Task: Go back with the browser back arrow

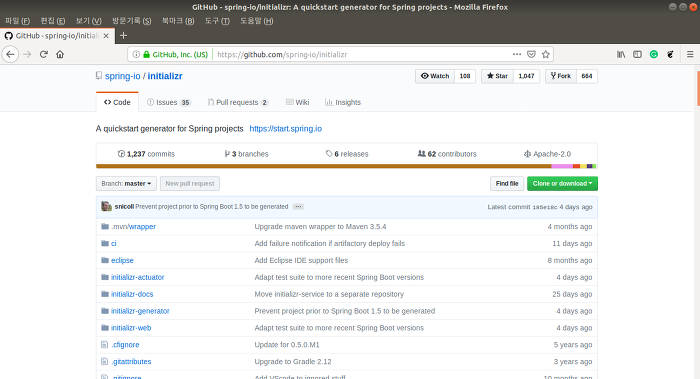Action: [10, 54]
